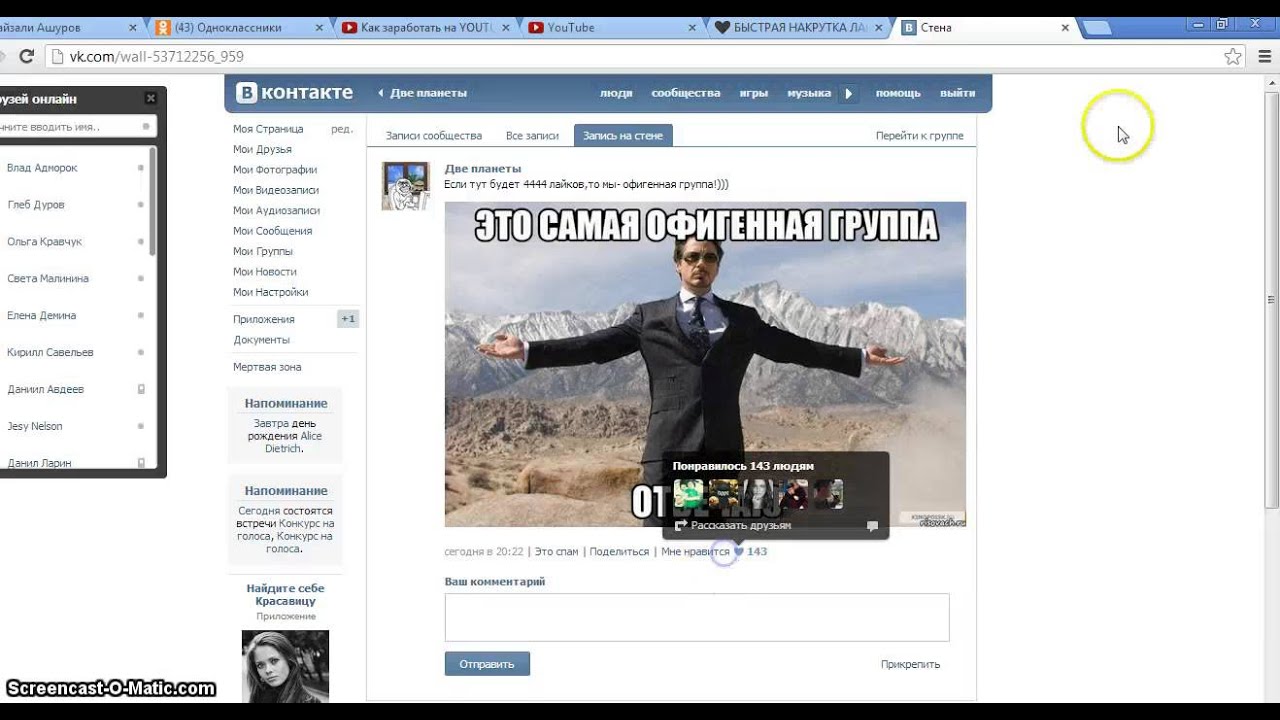1280x720 pixels.
Task: Click share arrow icon in likes popup
Action: click(x=681, y=525)
